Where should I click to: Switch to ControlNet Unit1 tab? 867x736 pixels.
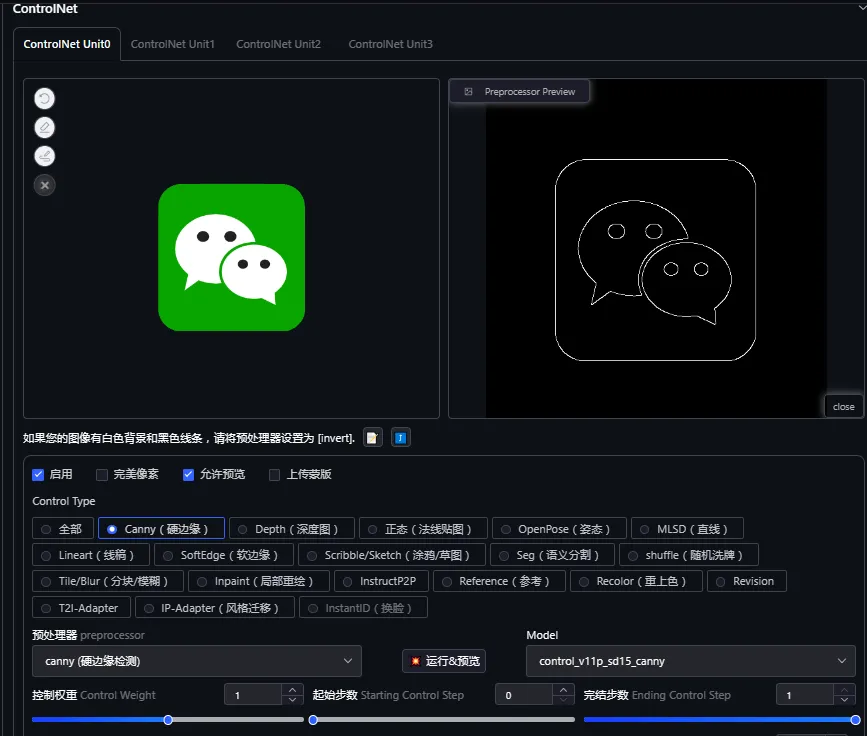tap(172, 44)
